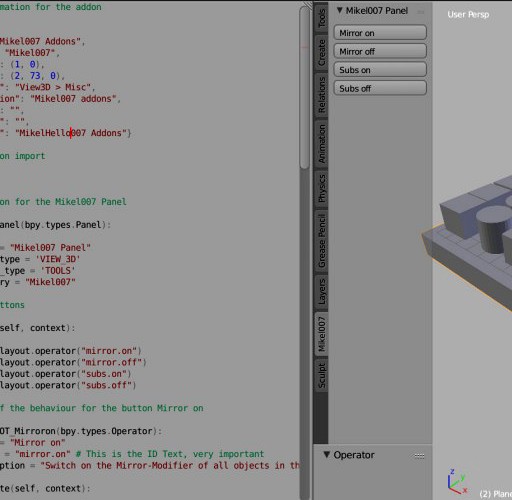Select the Grease Pencil tab
The image size is (512, 500).
(321, 241)
